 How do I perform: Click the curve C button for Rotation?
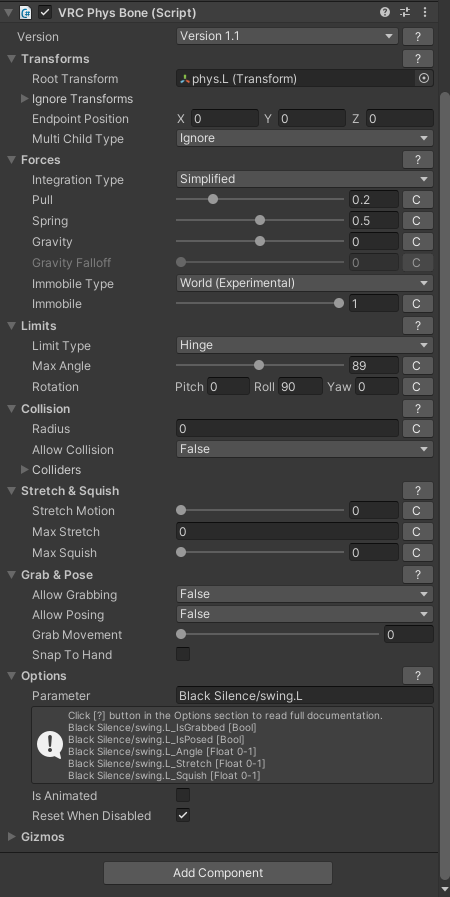point(417,387)
